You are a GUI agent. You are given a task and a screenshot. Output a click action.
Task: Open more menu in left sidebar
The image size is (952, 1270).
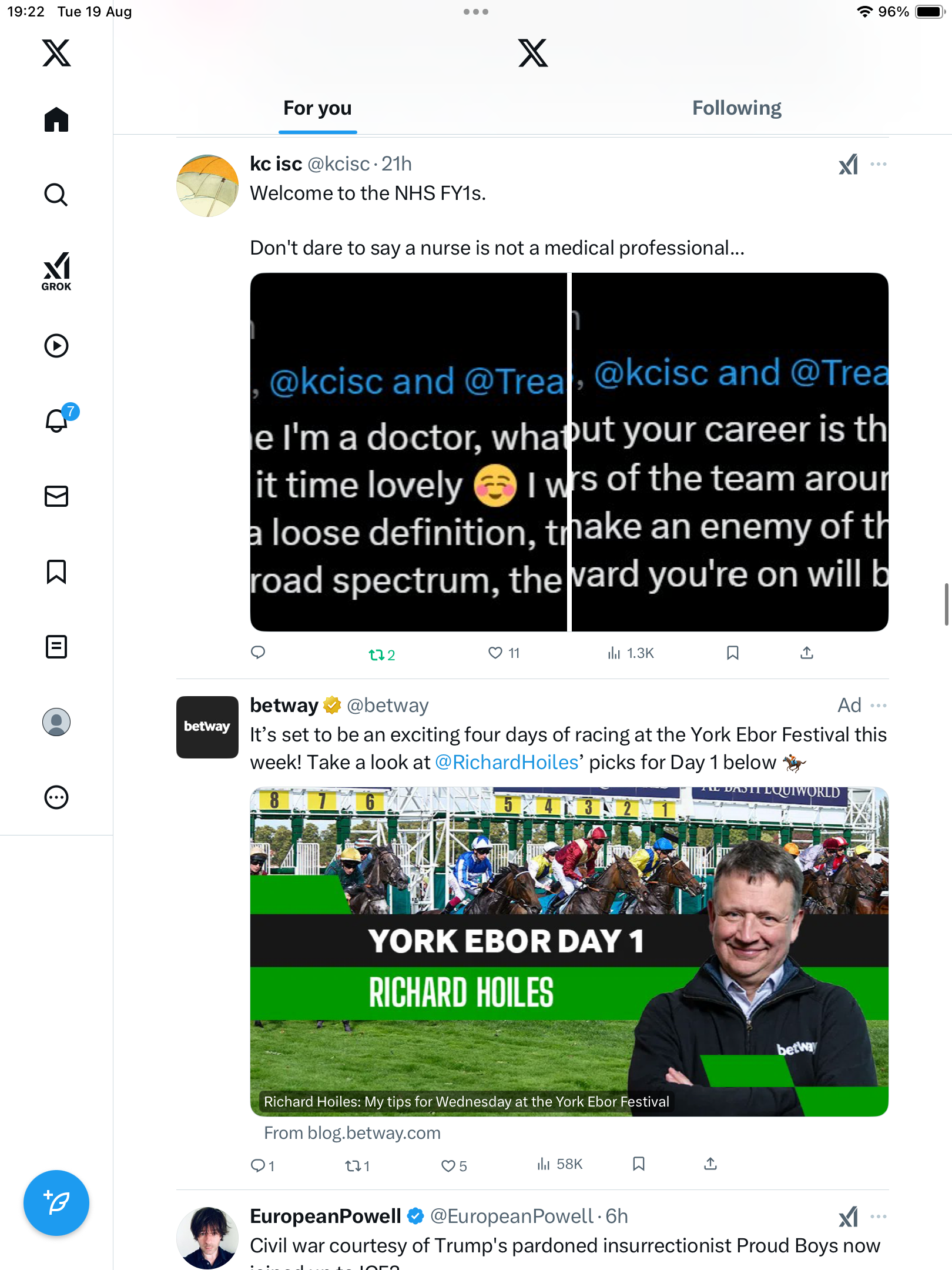click(x=56, y=797)
